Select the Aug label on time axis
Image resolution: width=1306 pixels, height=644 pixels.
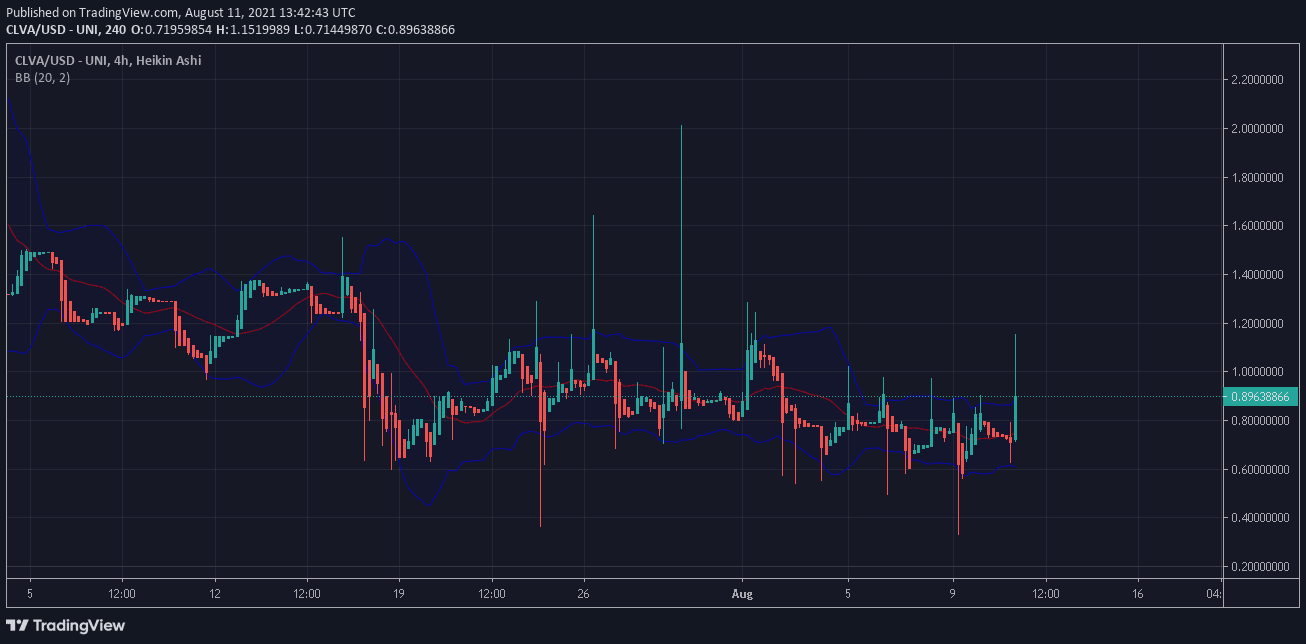click(743, 592)
